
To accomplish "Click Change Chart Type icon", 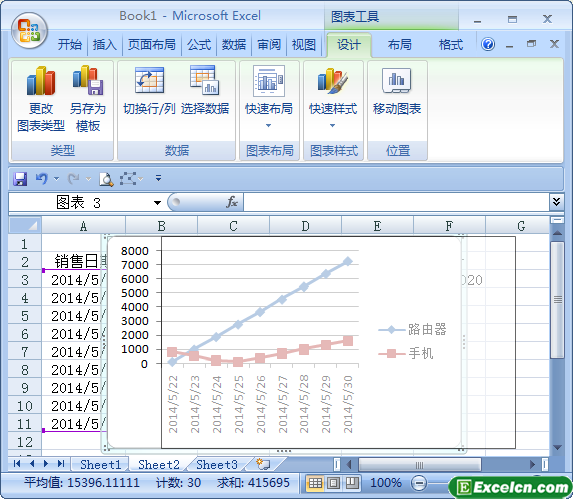I will [41, 81].
